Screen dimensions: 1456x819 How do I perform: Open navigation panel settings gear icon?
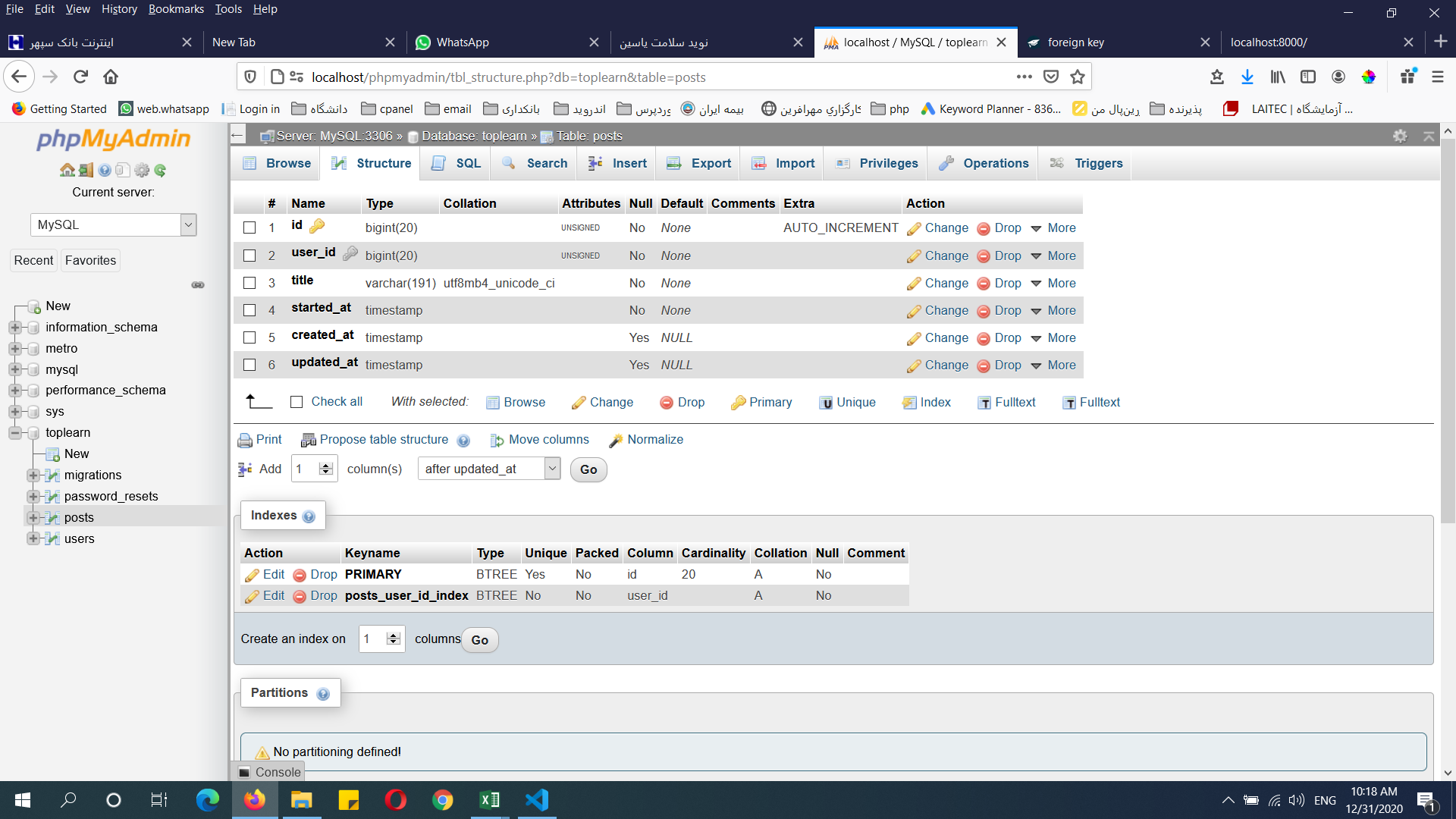(x=142, y=170)
